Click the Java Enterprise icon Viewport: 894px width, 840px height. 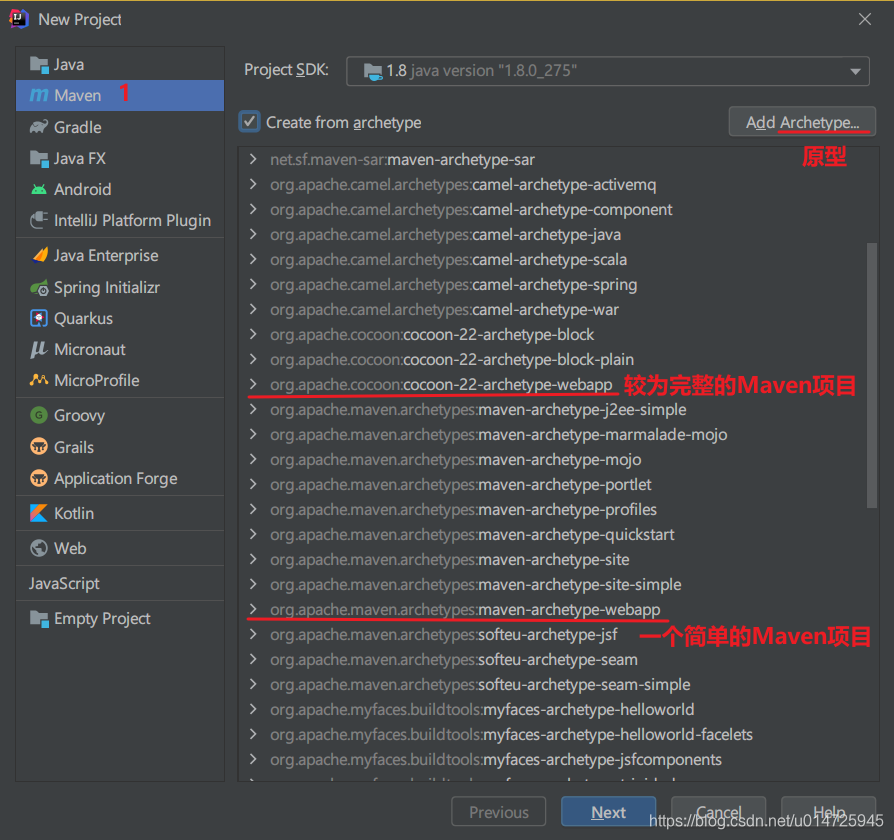40,255
